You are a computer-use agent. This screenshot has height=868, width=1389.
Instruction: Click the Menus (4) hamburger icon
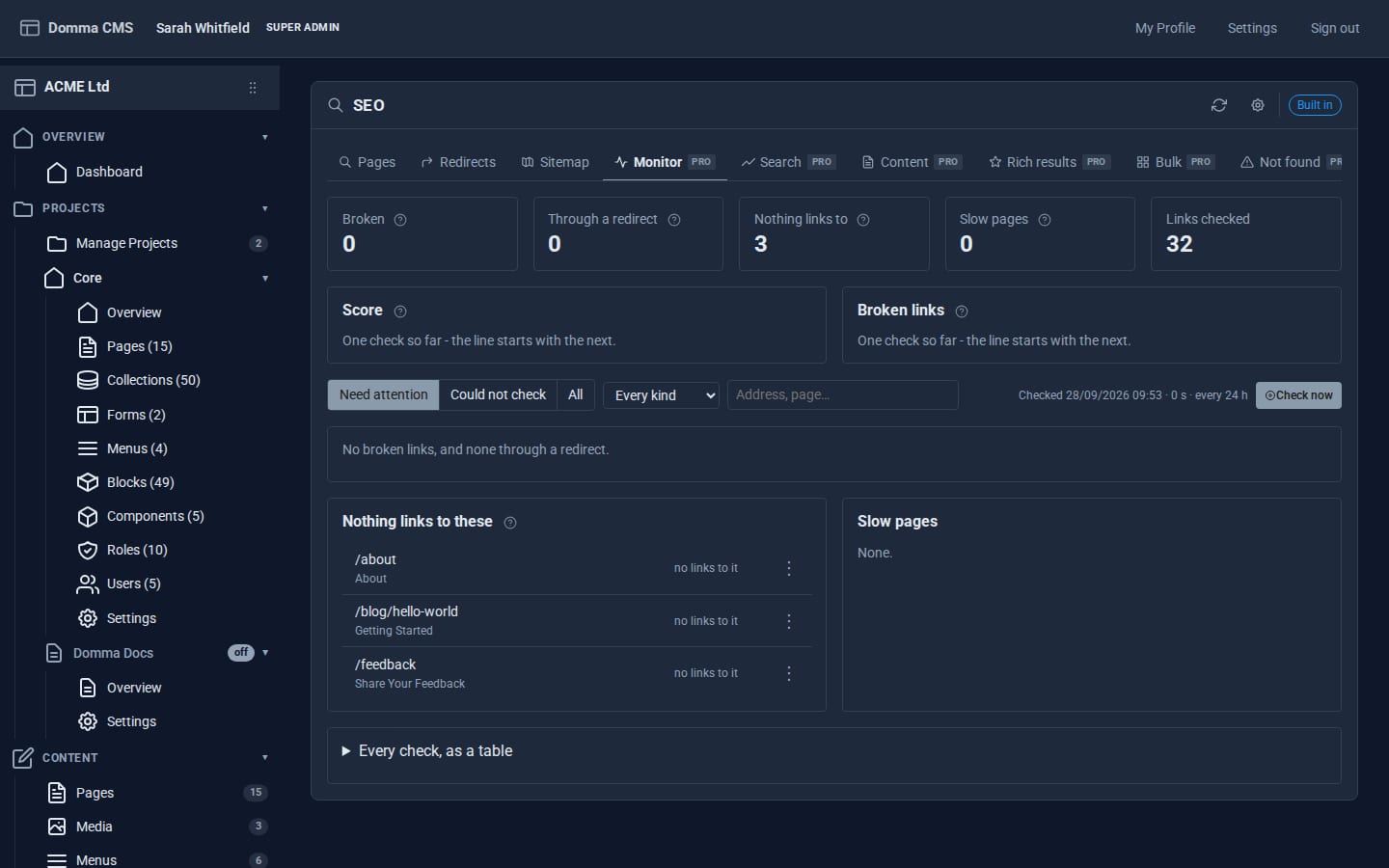tap(88, 448)
